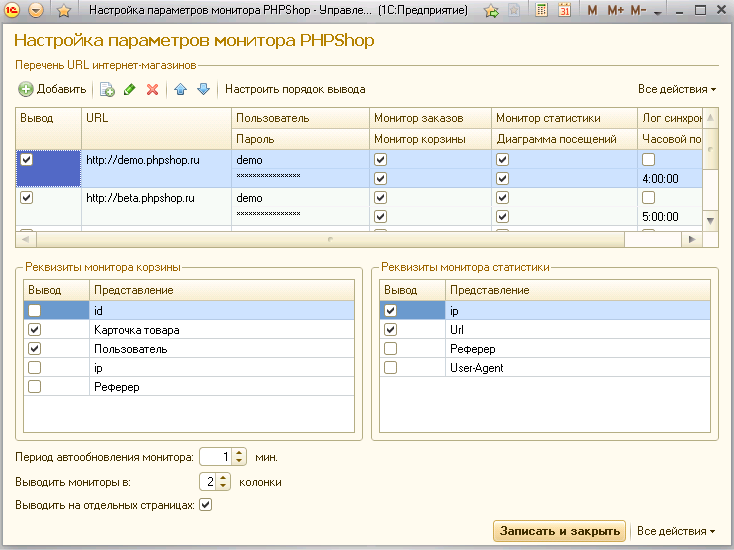The image size is (734, 550).
Task: Click the favorites star icon in title bar
Action: pyautogui.click(x=63, y=11)
